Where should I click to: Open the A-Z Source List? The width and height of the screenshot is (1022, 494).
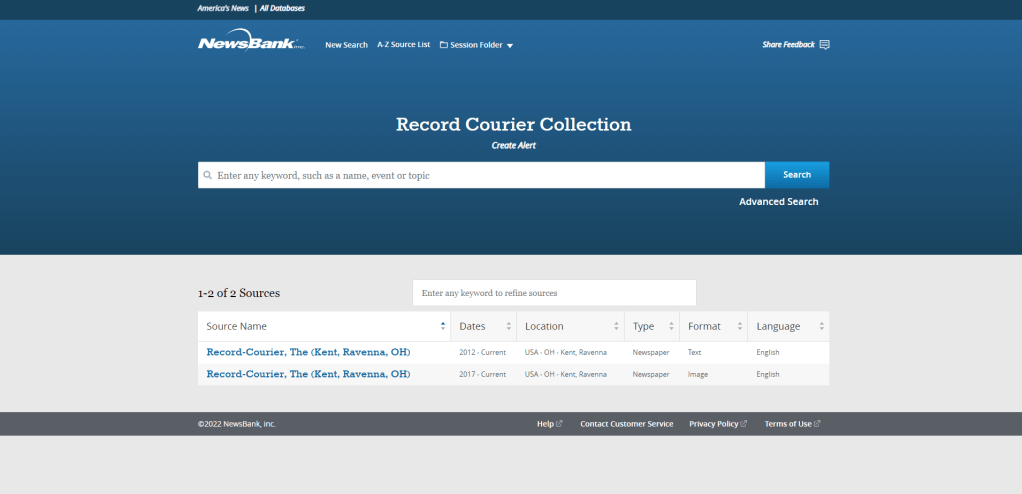click(x=403, y=45)
